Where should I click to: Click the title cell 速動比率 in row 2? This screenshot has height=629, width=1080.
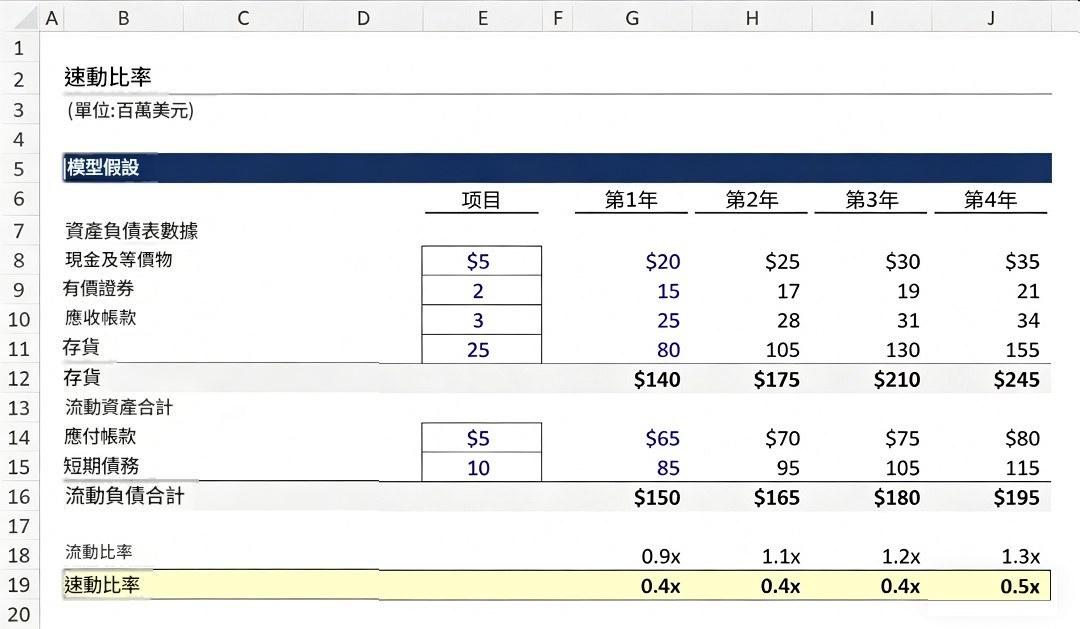[107, 77]
